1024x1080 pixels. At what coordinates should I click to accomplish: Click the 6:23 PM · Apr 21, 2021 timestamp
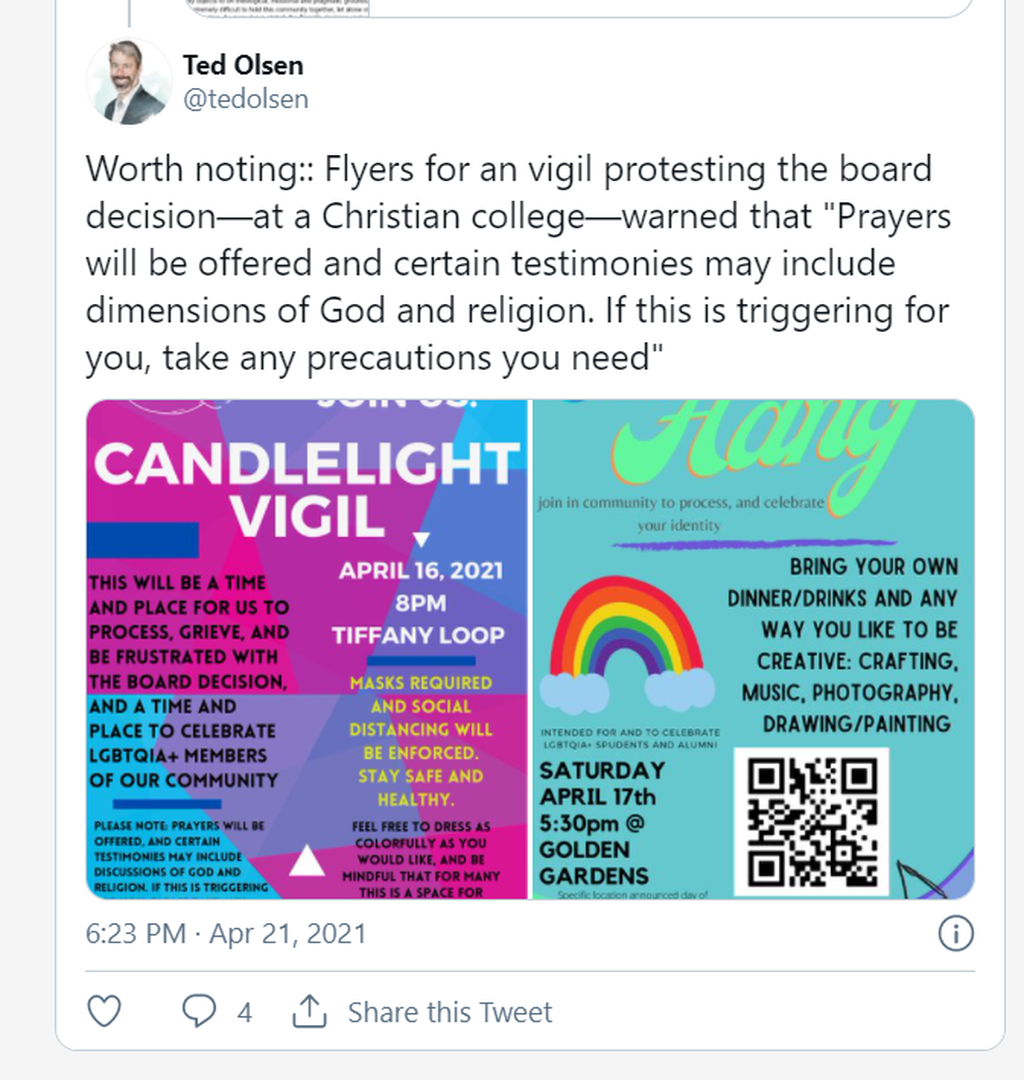tap(226, 934)
